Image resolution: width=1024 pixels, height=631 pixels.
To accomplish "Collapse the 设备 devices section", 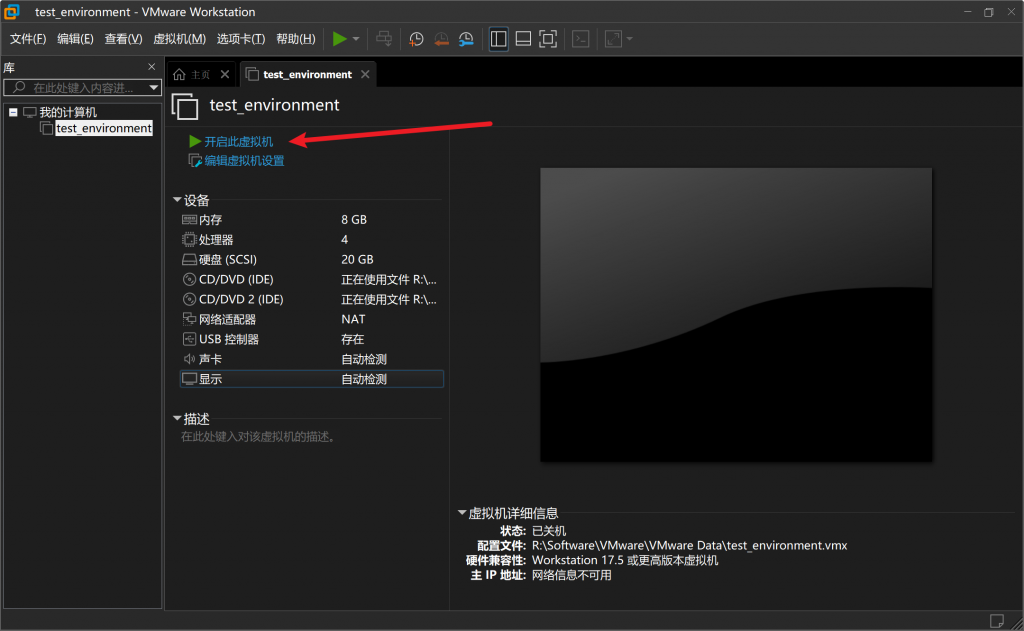I will click(x=177, y=200).
